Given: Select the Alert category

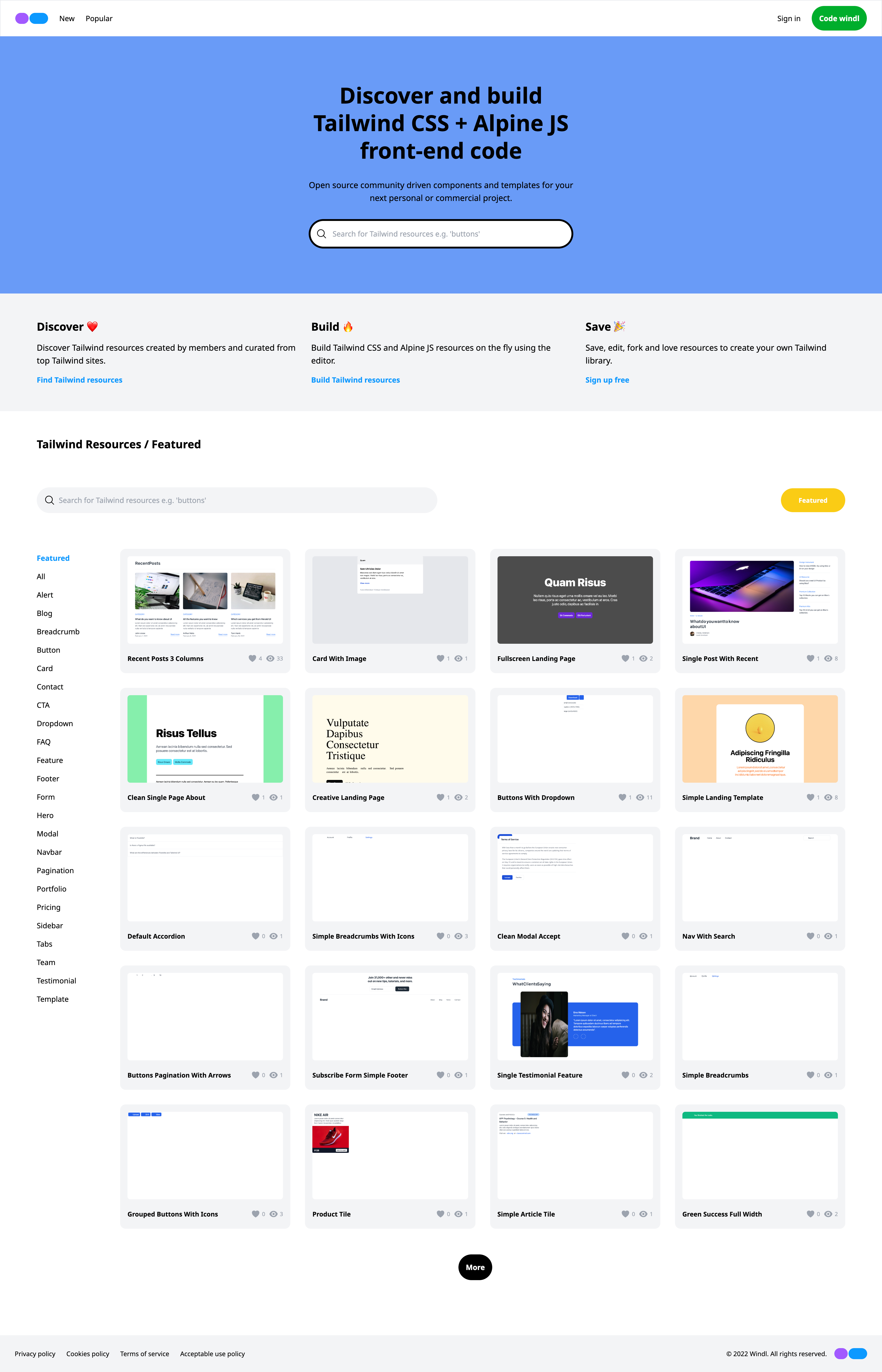Looking at the screenshot, I should (45, 595).
